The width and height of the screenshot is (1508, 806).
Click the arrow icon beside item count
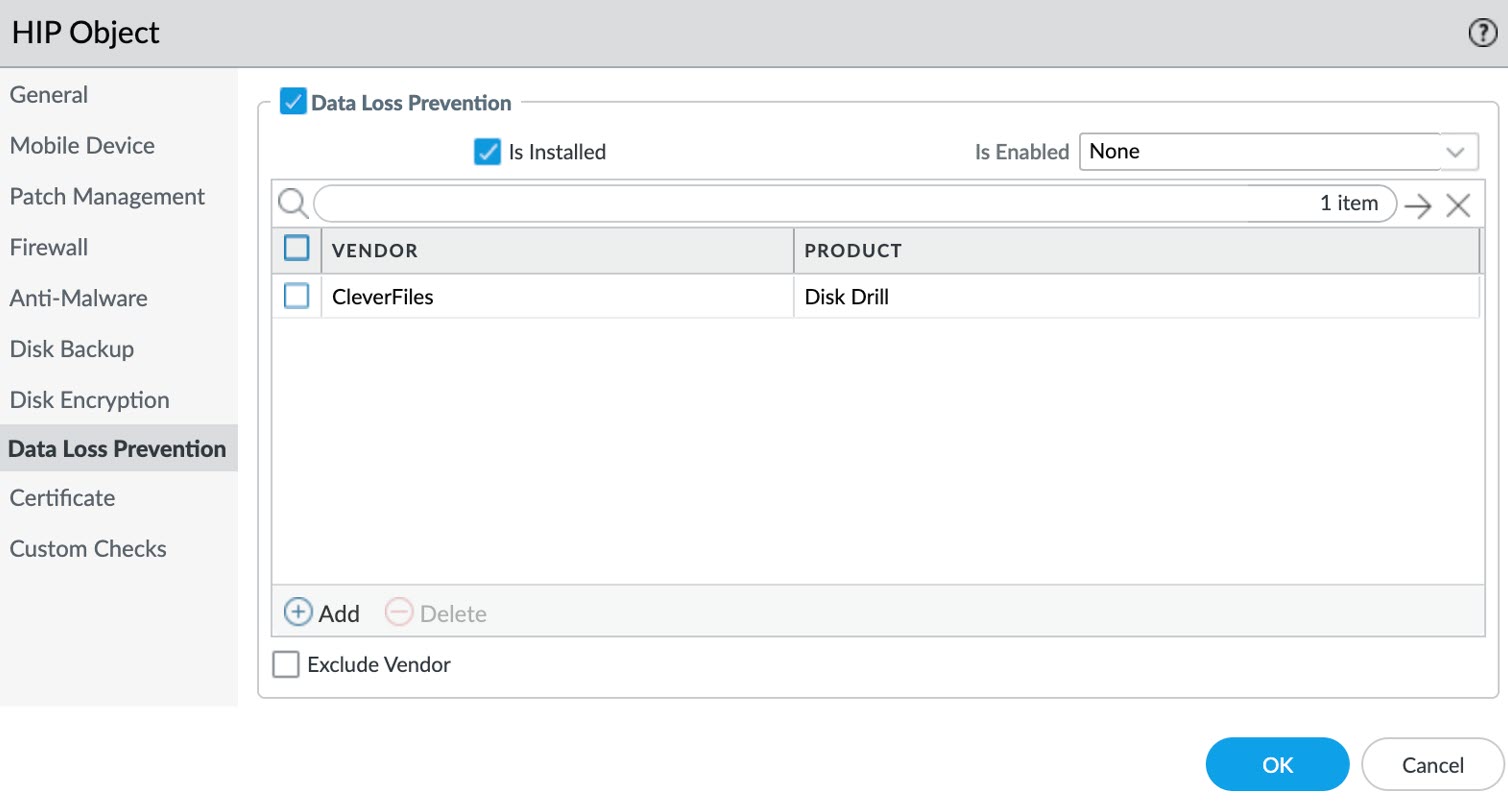point(1417,206)
